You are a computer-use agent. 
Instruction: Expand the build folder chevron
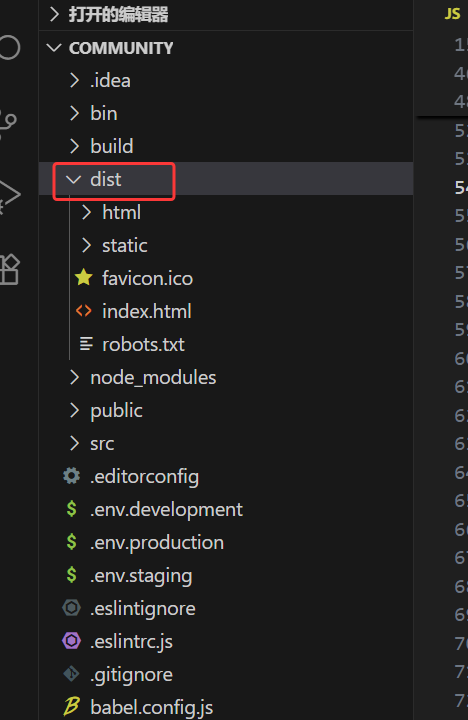pos(74,146)
